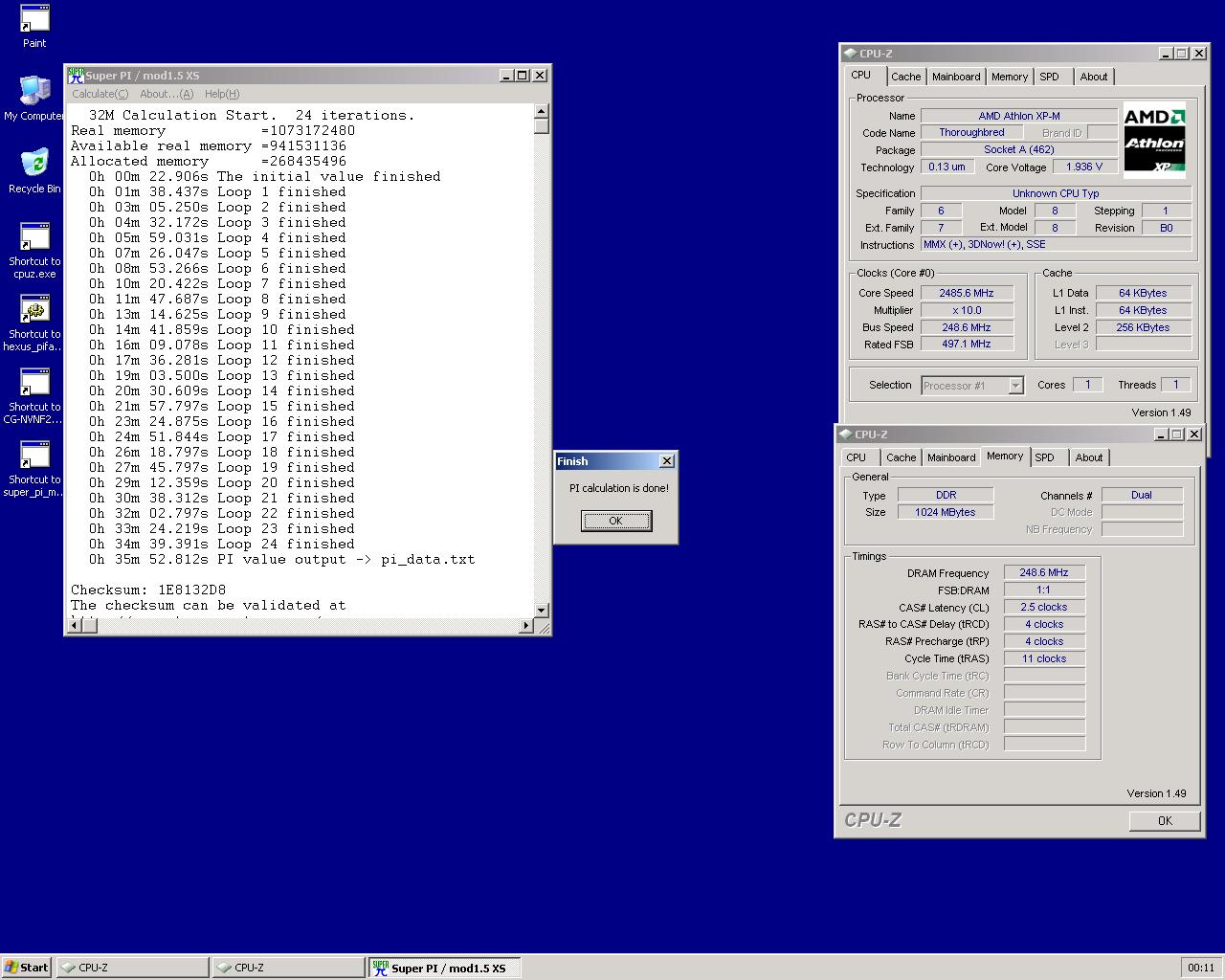
Task: Open the About menu in Super PI
Action: tap(167, 94)
